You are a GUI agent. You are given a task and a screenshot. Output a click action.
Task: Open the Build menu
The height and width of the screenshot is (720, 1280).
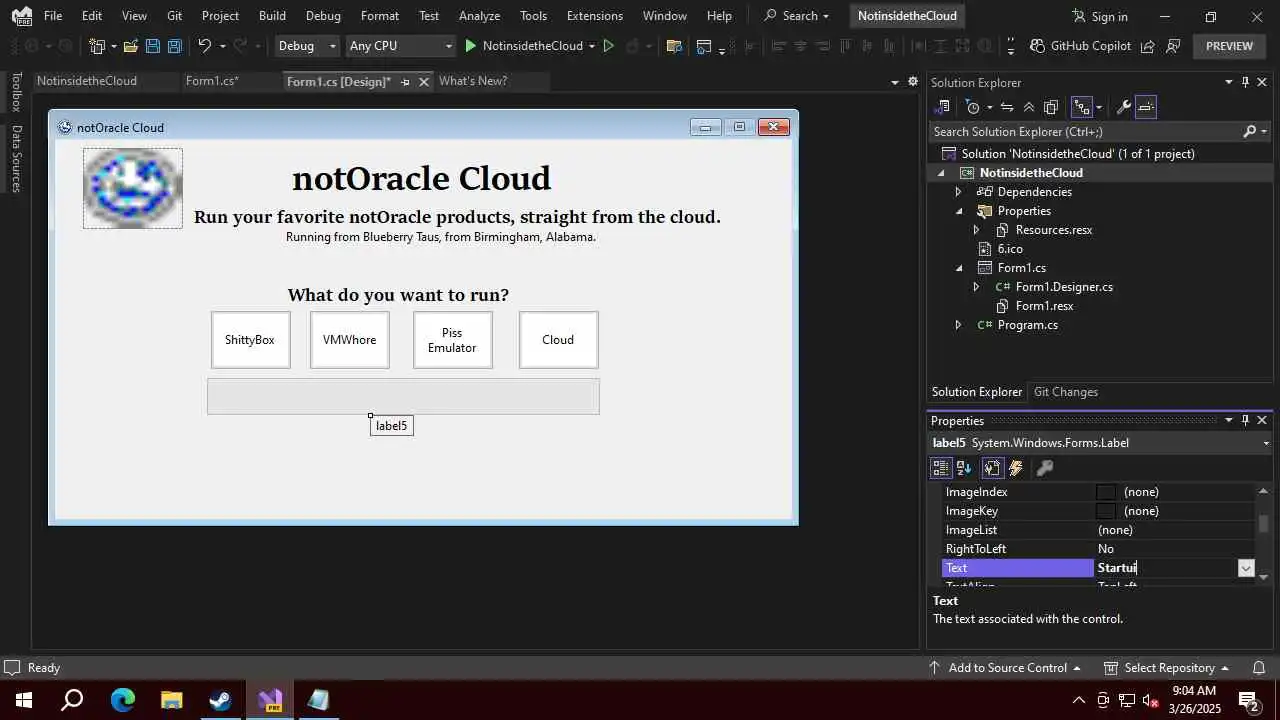click(272, 16)
